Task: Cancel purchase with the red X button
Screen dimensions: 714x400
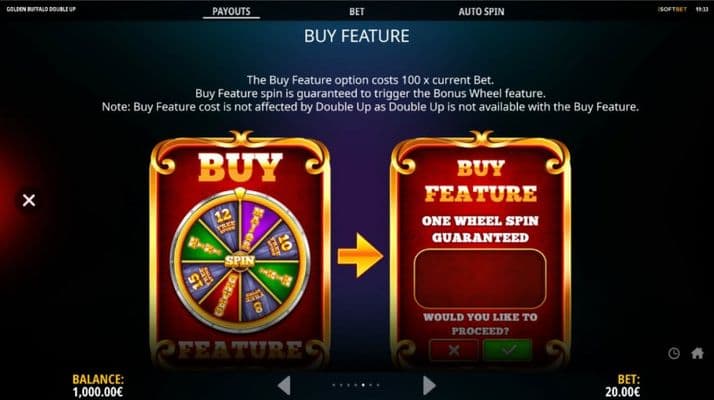Action: point(454,350)
